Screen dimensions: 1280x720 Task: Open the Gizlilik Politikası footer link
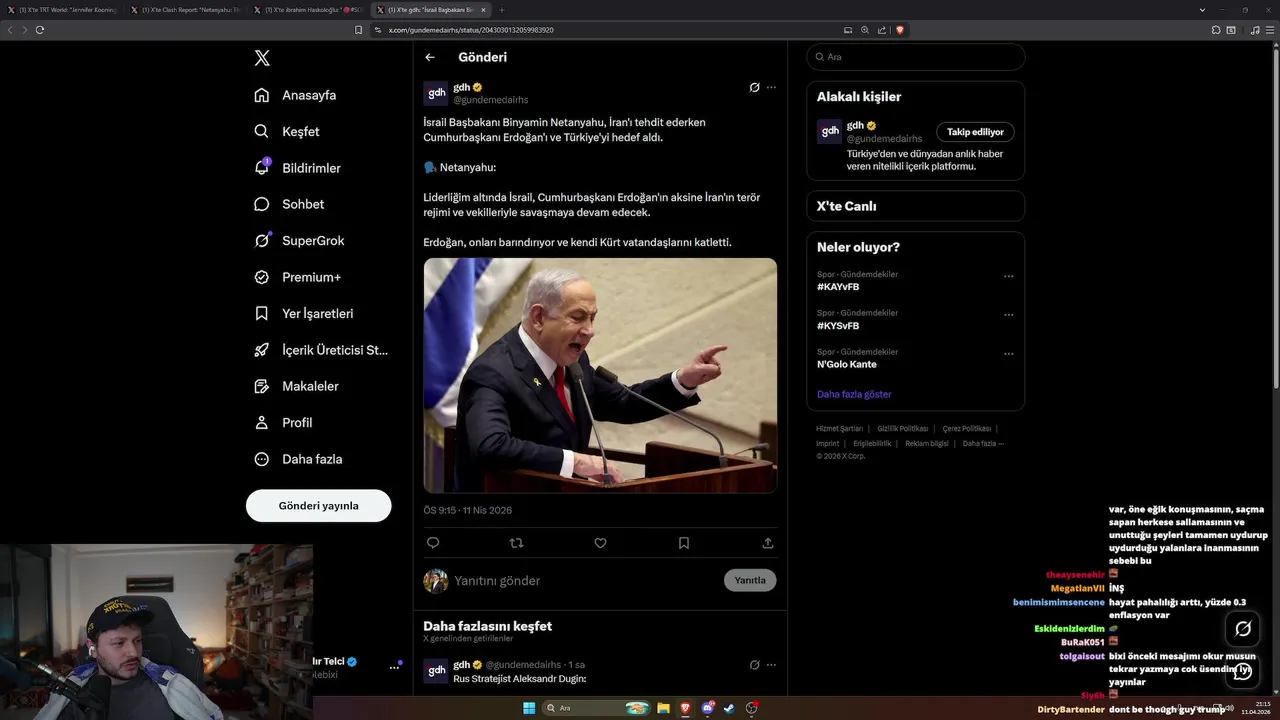902,428
